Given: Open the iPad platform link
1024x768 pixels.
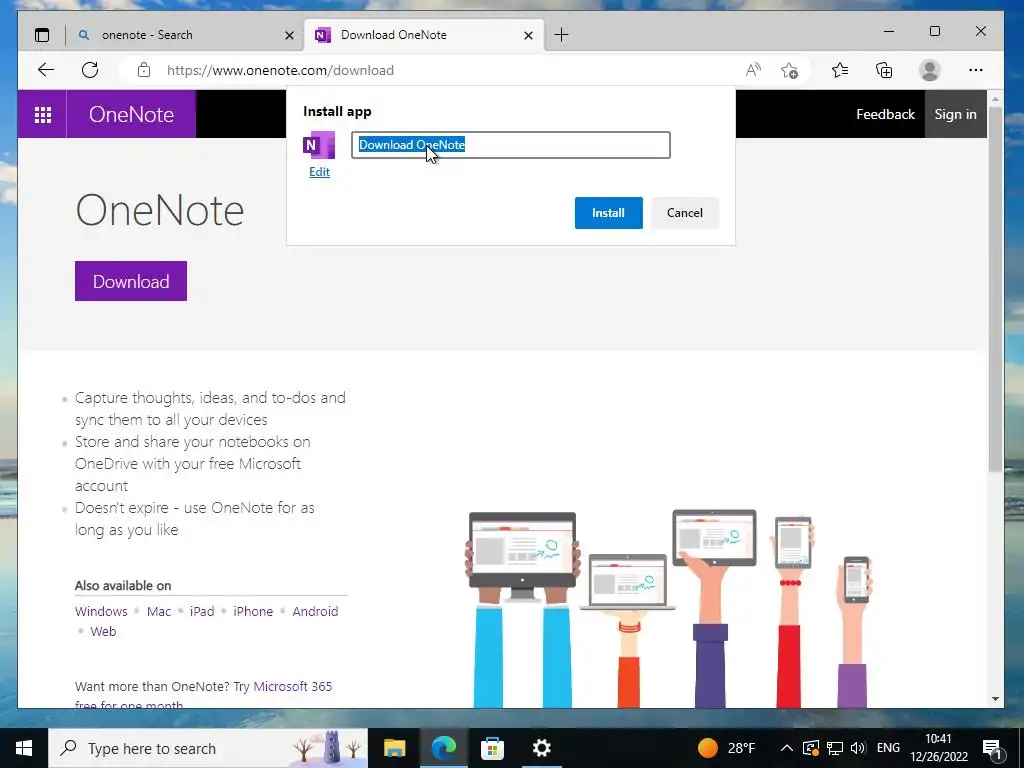Looking at the screenshot, I should click(x=202, y=611).
